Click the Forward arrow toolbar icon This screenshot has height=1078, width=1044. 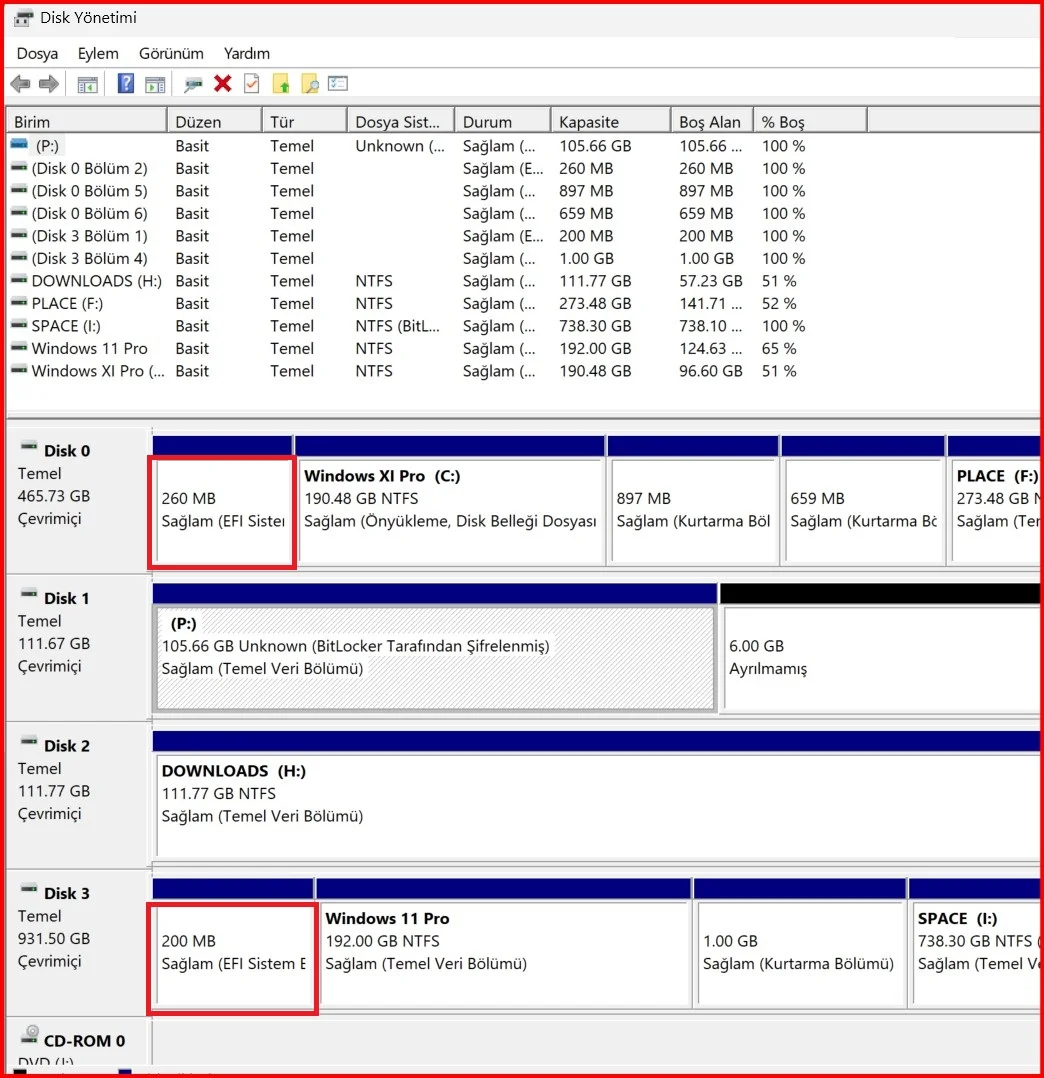click(x=49, y=84)
